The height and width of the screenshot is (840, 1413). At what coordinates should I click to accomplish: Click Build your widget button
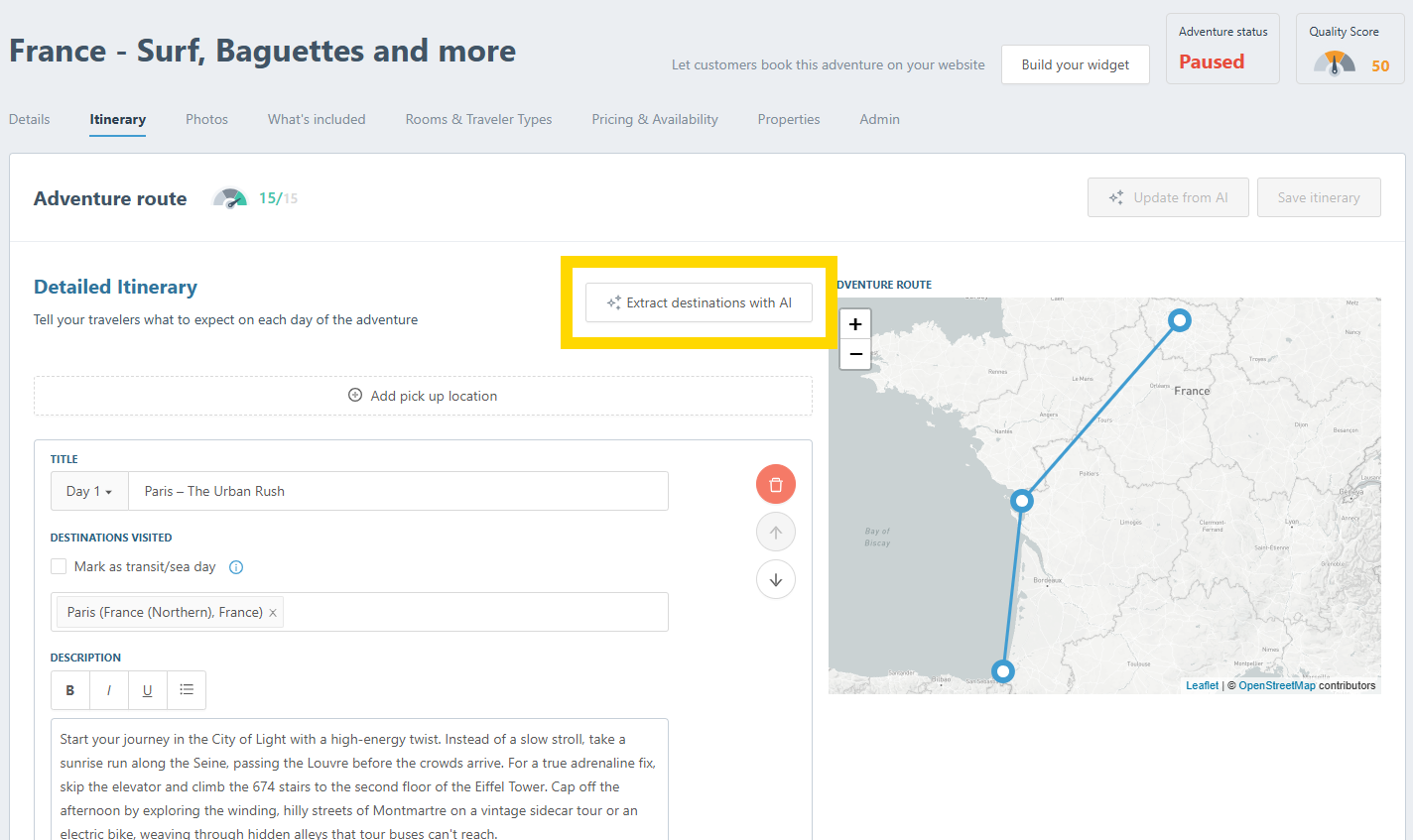[x=1076, y=64]
